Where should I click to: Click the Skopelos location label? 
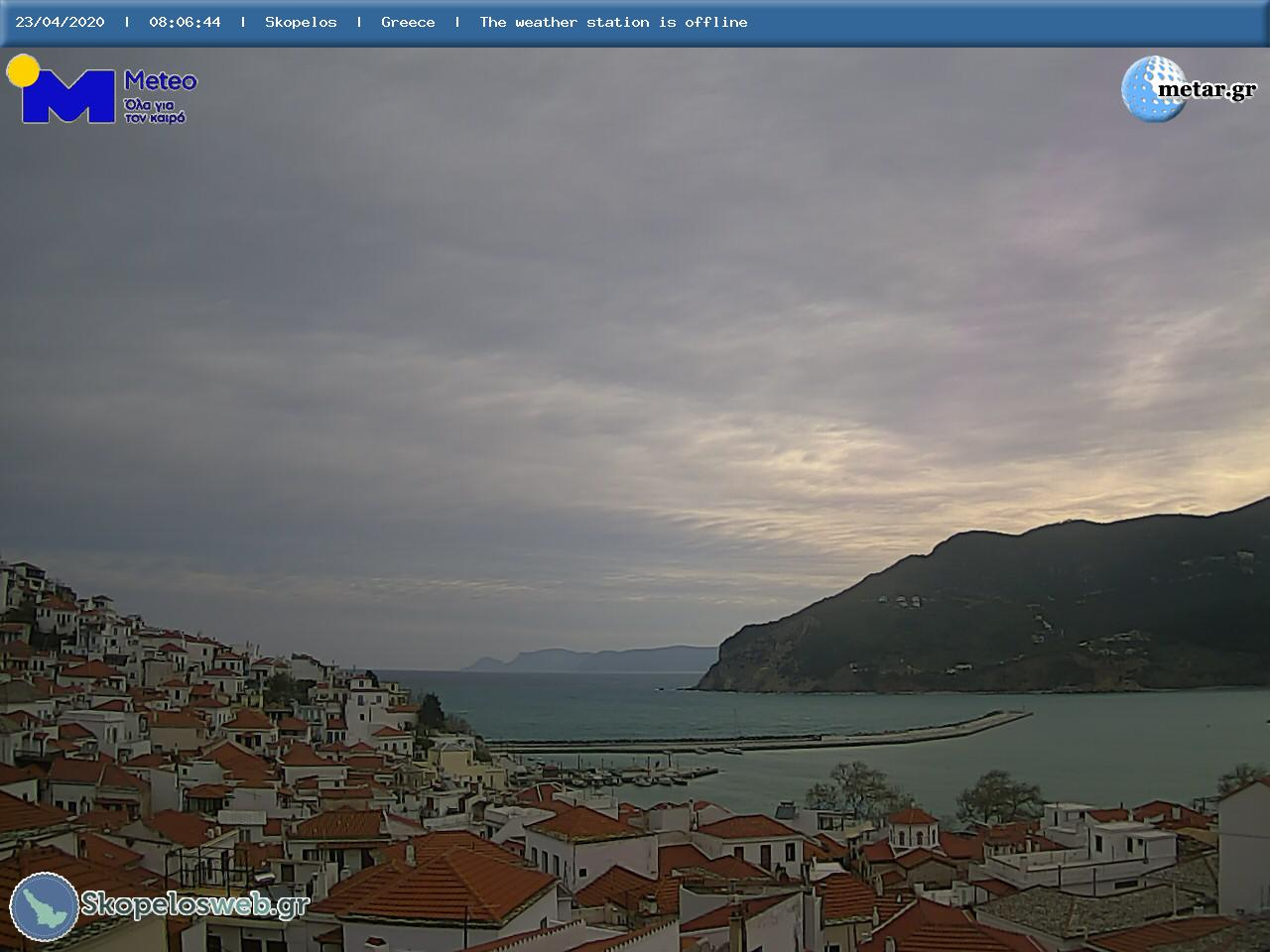[301, 22]
